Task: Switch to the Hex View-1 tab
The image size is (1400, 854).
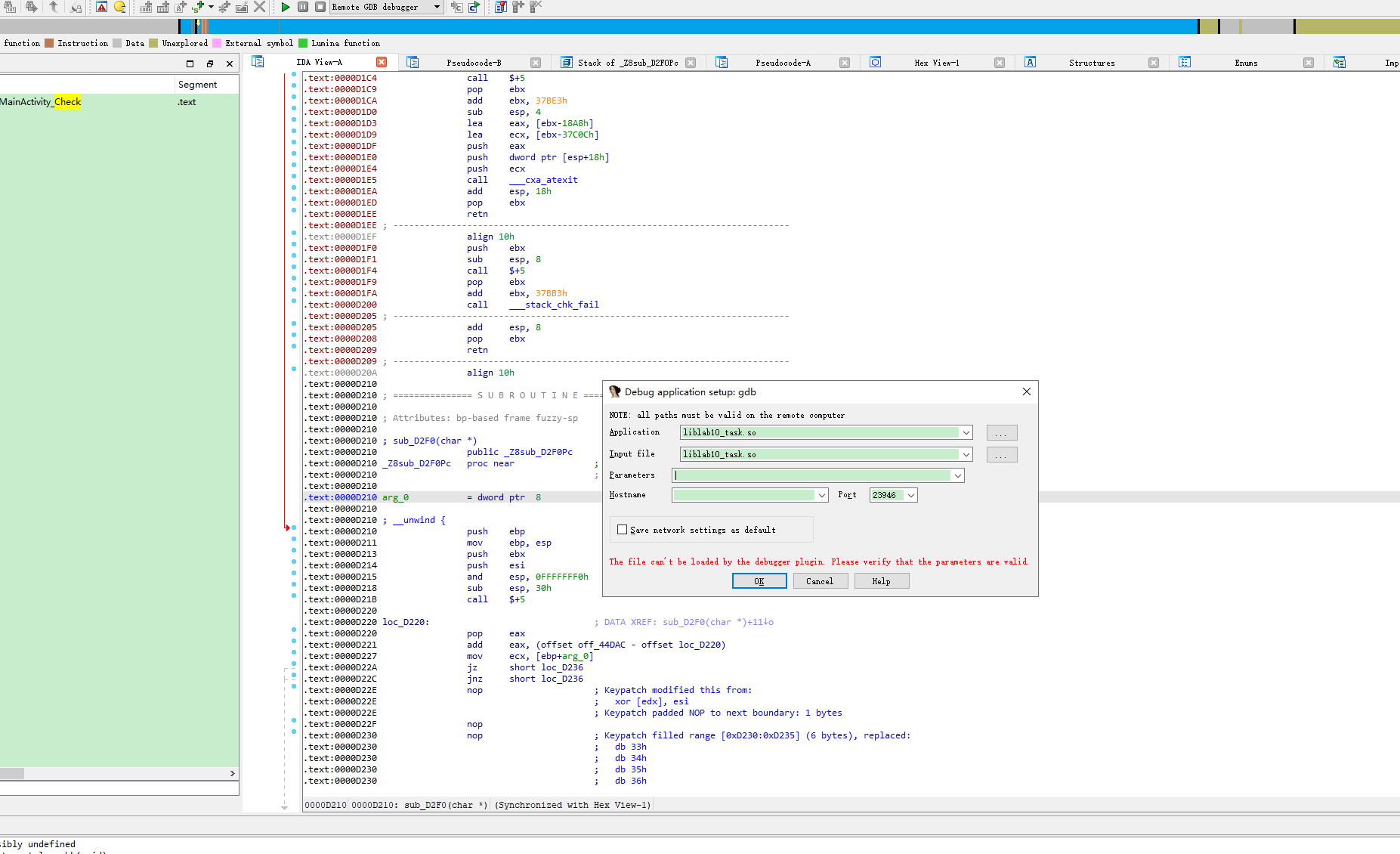Action: tap(936, 63)
